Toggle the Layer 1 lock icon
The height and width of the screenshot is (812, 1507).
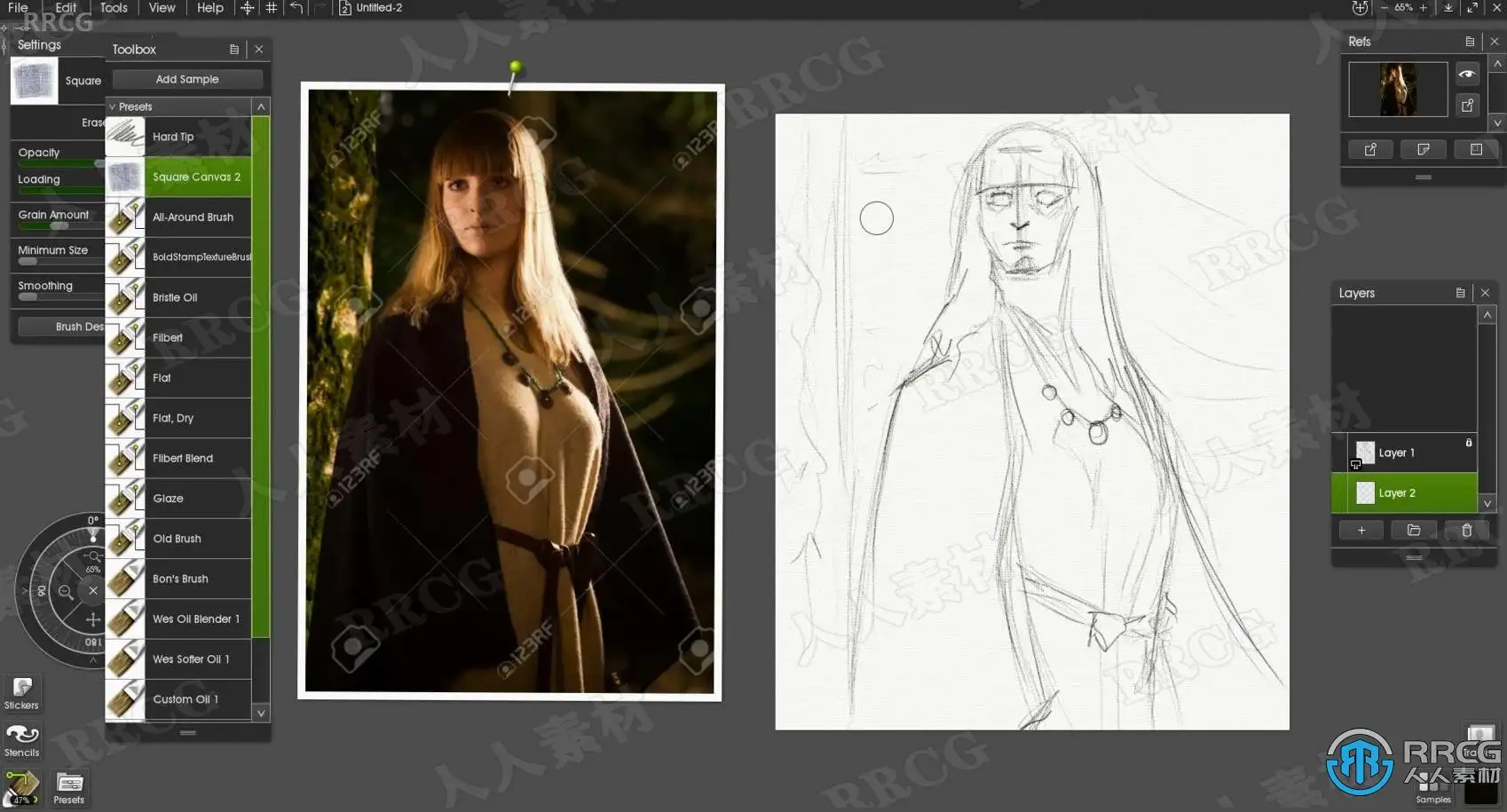tap(1469, 443)
